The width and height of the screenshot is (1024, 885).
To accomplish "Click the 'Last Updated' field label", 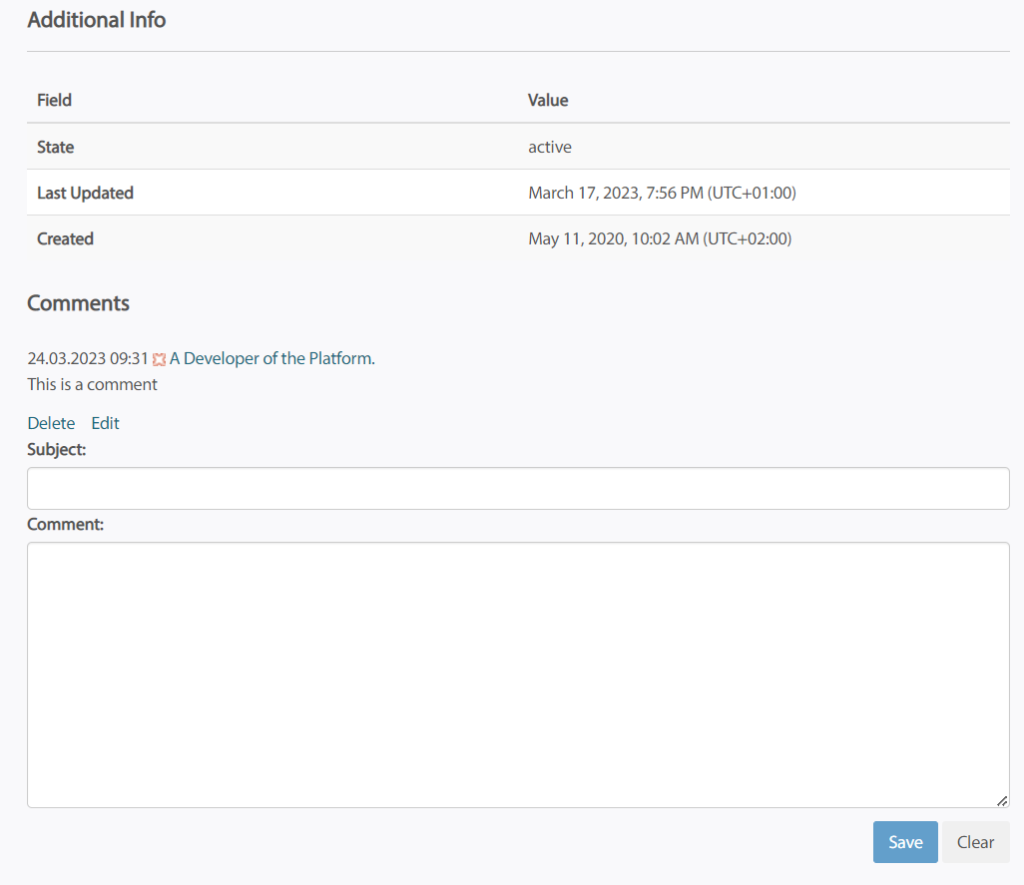I will click(x=85, y=193).
